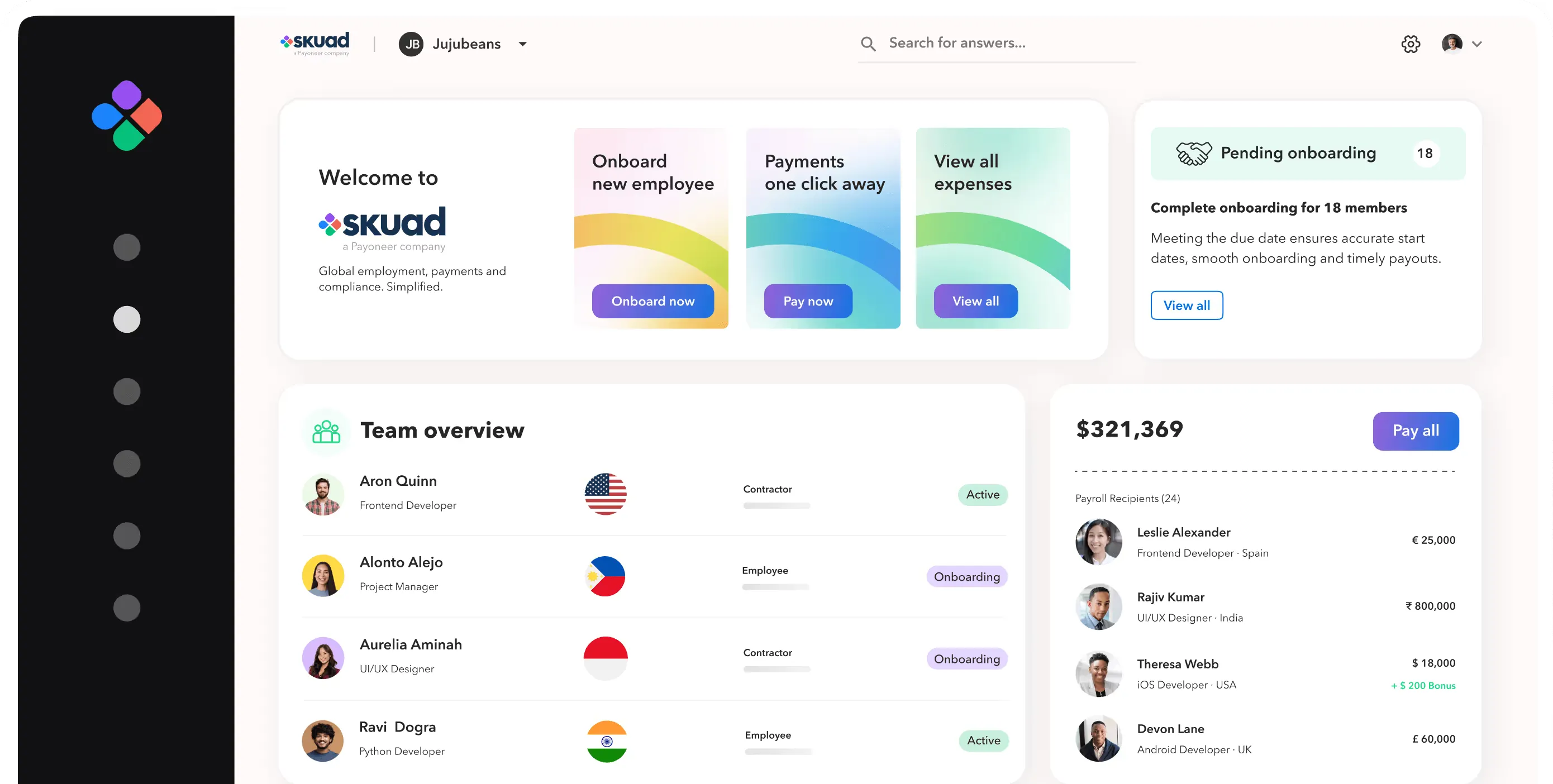The height and width of the screenshot is (784, 1553).
Task: Click the Skuad logo in header
Action: [x=315, y=43]
